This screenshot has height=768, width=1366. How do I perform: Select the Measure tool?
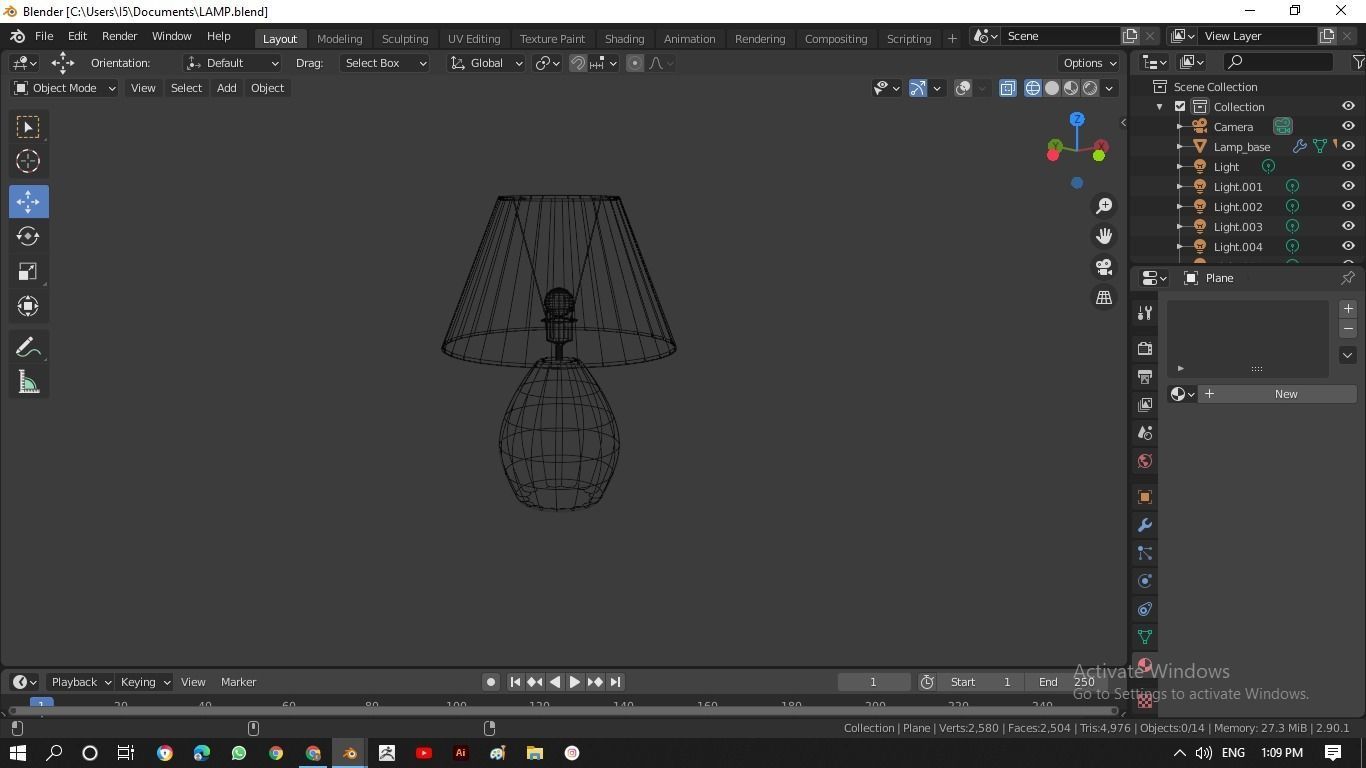tap(28, 383)
